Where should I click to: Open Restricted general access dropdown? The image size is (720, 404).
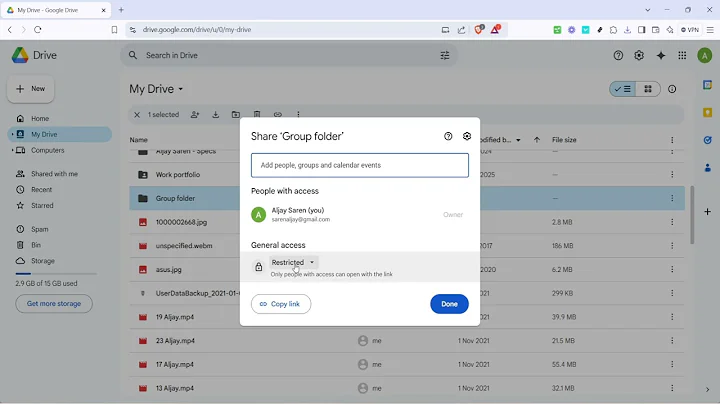[x=292, y=263]
